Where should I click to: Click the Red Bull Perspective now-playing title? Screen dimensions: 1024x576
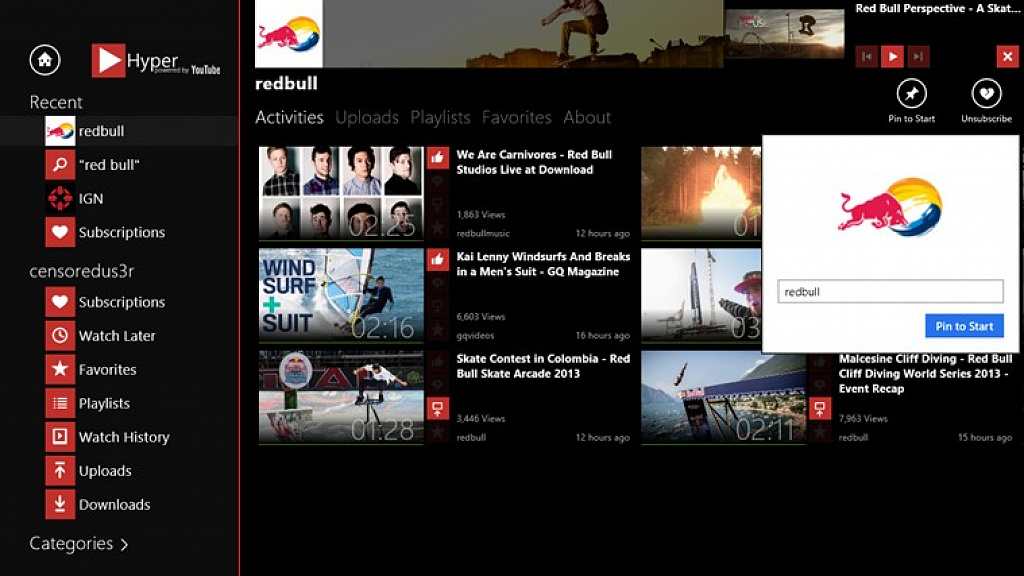click(x=937, y=8)
